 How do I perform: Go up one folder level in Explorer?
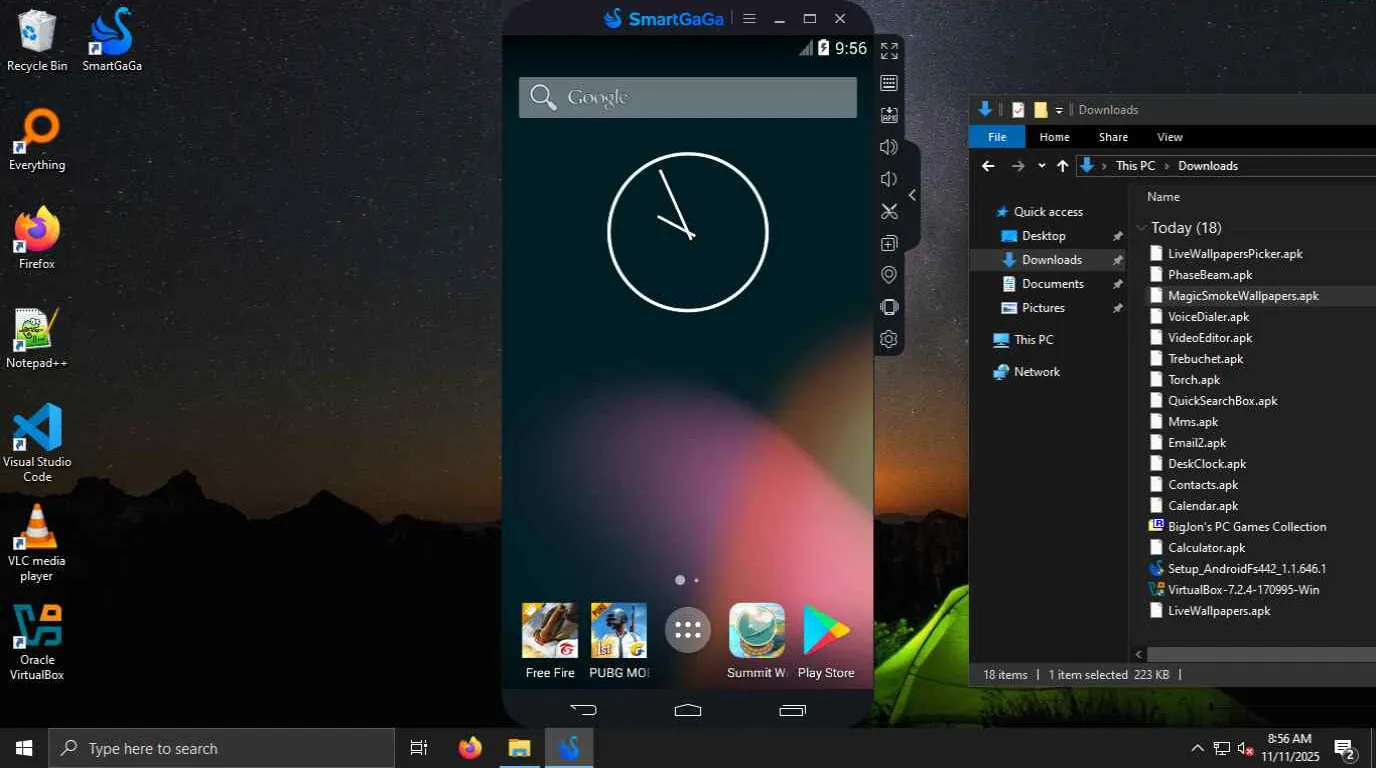point(1062,166)
